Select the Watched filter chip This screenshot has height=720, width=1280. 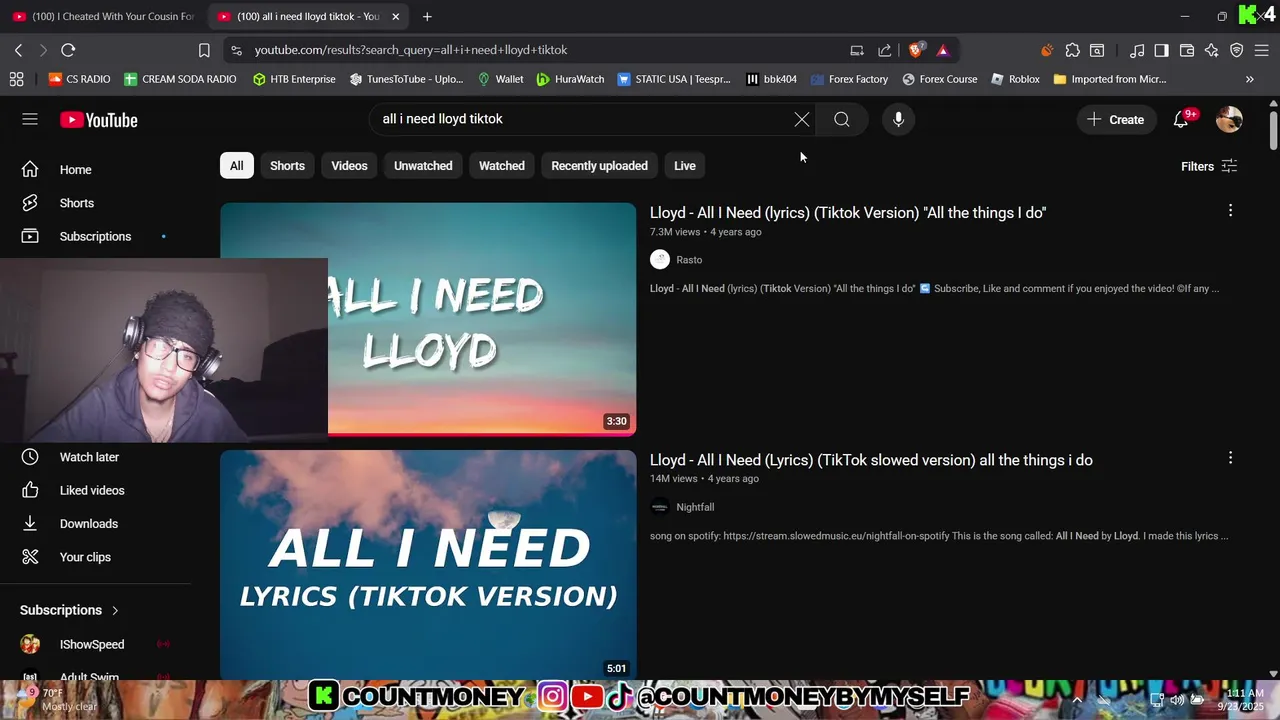pos(502,166)
